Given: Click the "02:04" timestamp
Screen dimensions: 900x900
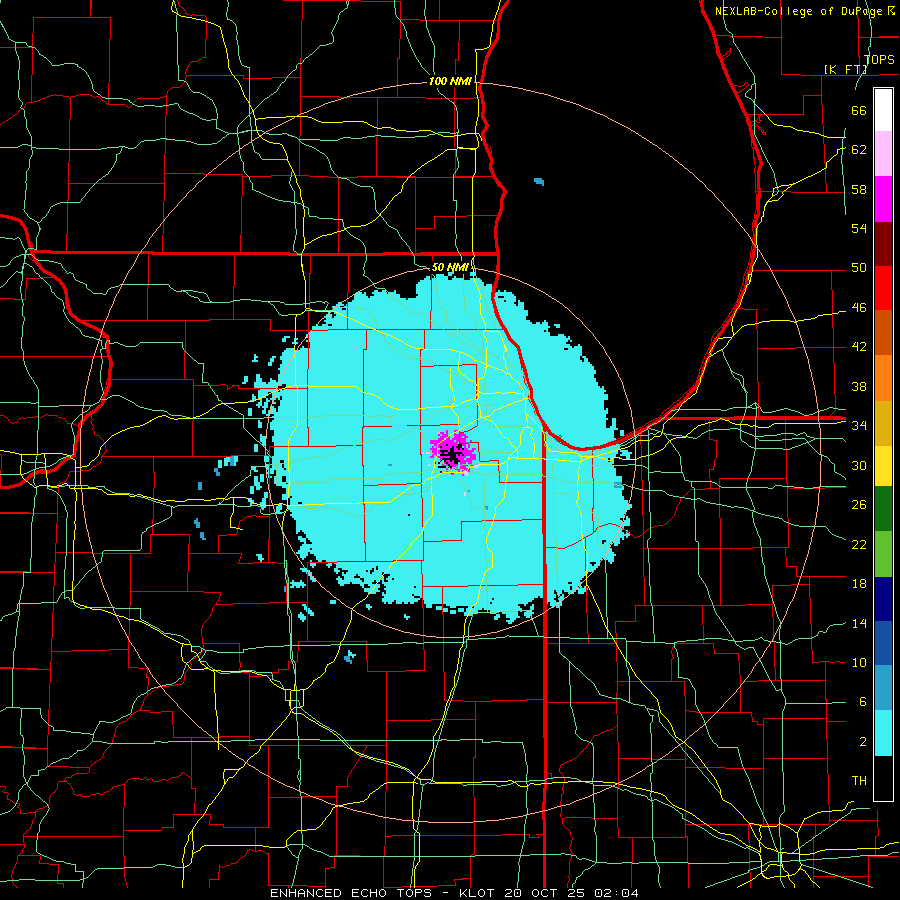Looking at the screenshot, I should pyautogui.click(x=616, y=893).
